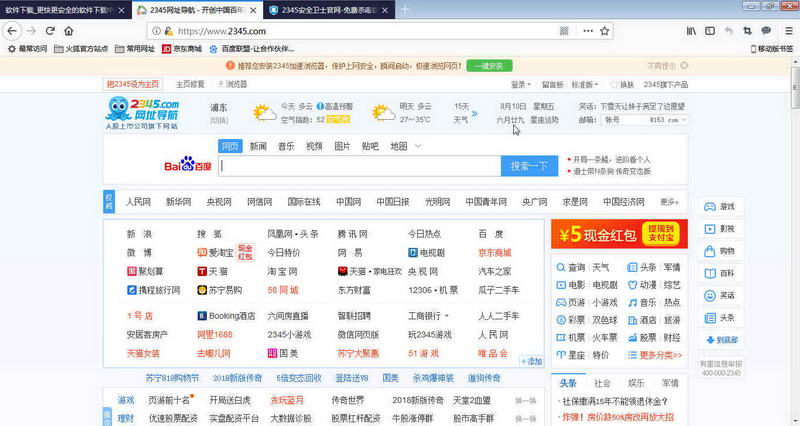Open the 影视 video sidebar icon
Screen dimensions: 800x426
point(718,228)
